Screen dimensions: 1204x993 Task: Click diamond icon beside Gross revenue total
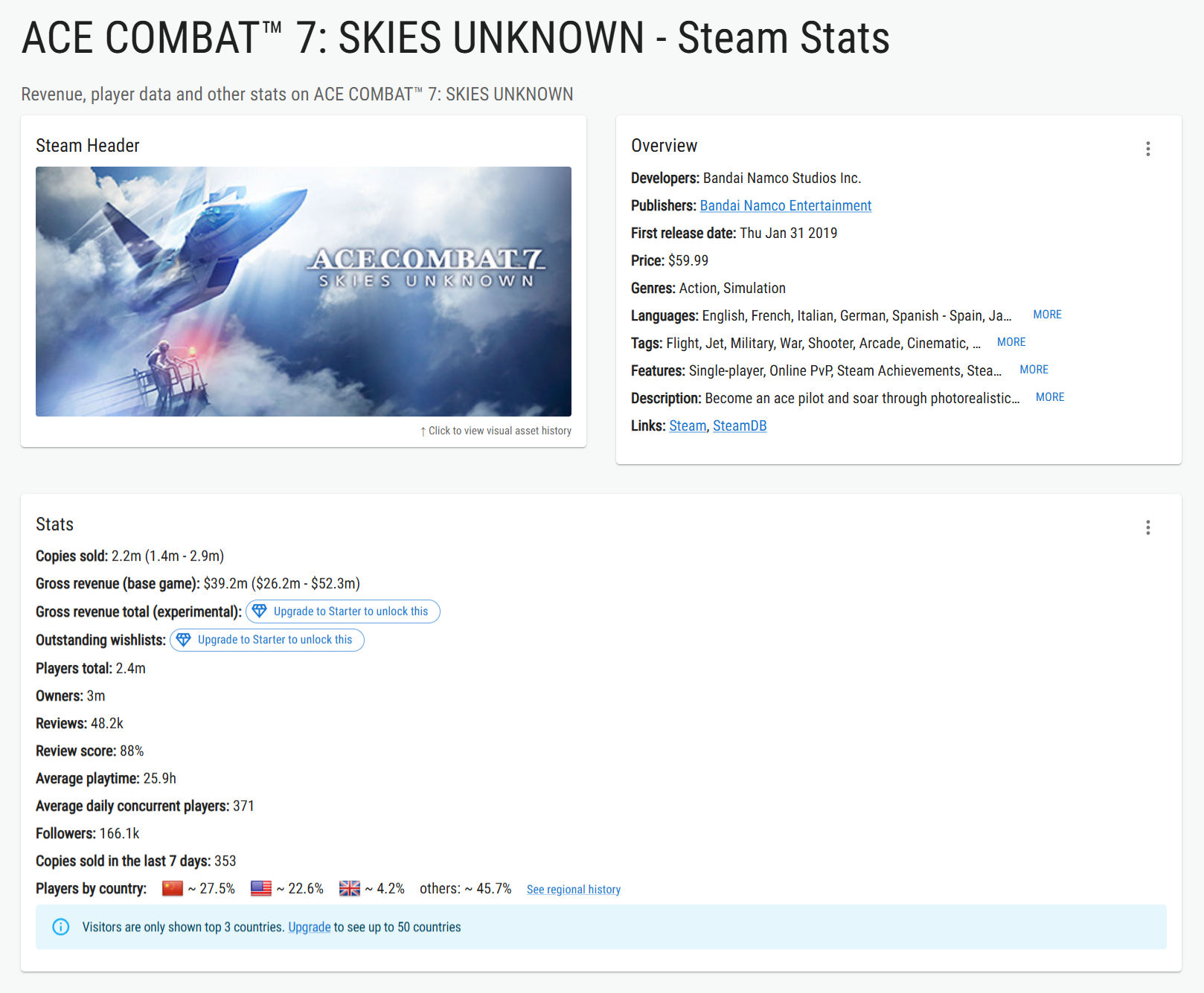tap(259, 611)
